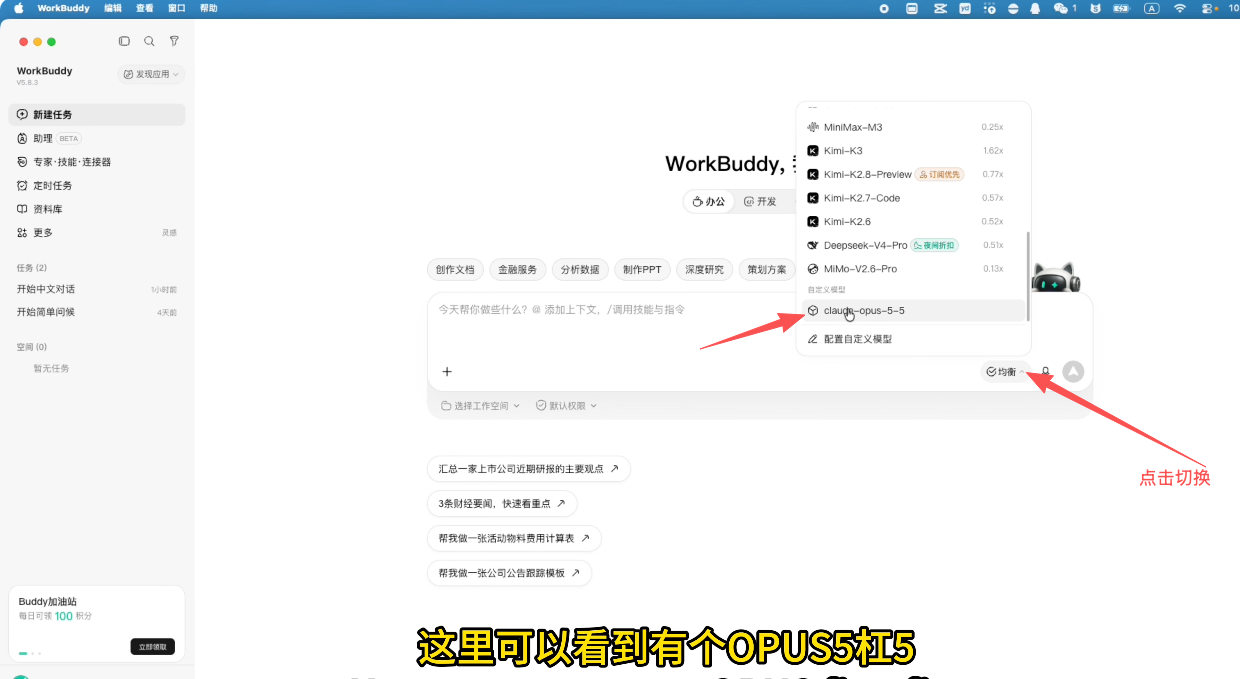Click the filter funnel icon in sidebar
The width and height of the screenshot is (1240, 679).
(x=174, y=41)
